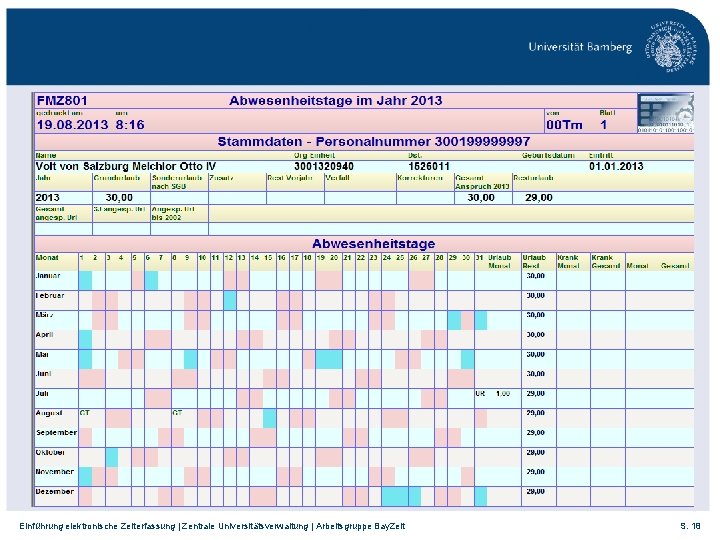Select the April row label

pos(44,335)
